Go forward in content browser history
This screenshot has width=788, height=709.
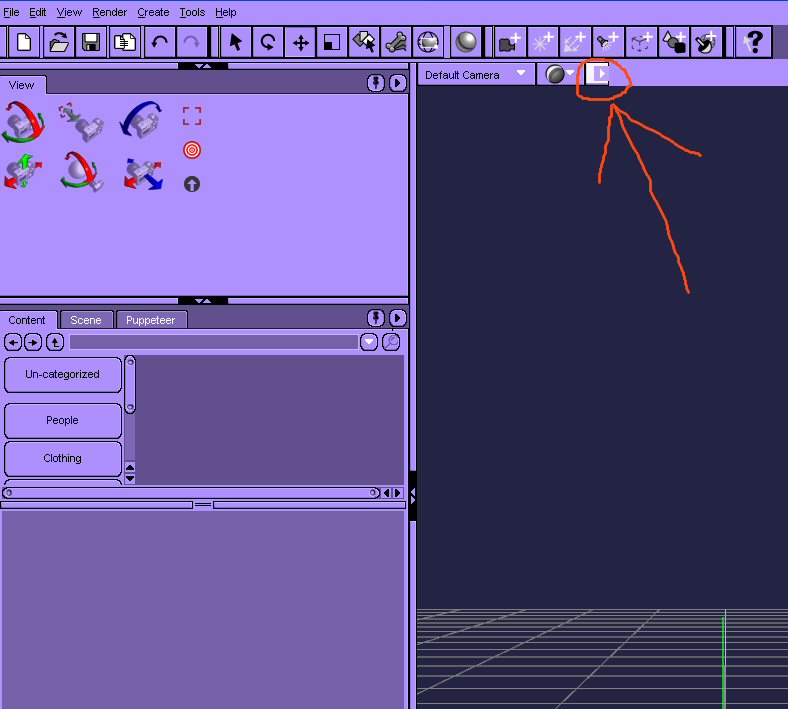[33, 342]
